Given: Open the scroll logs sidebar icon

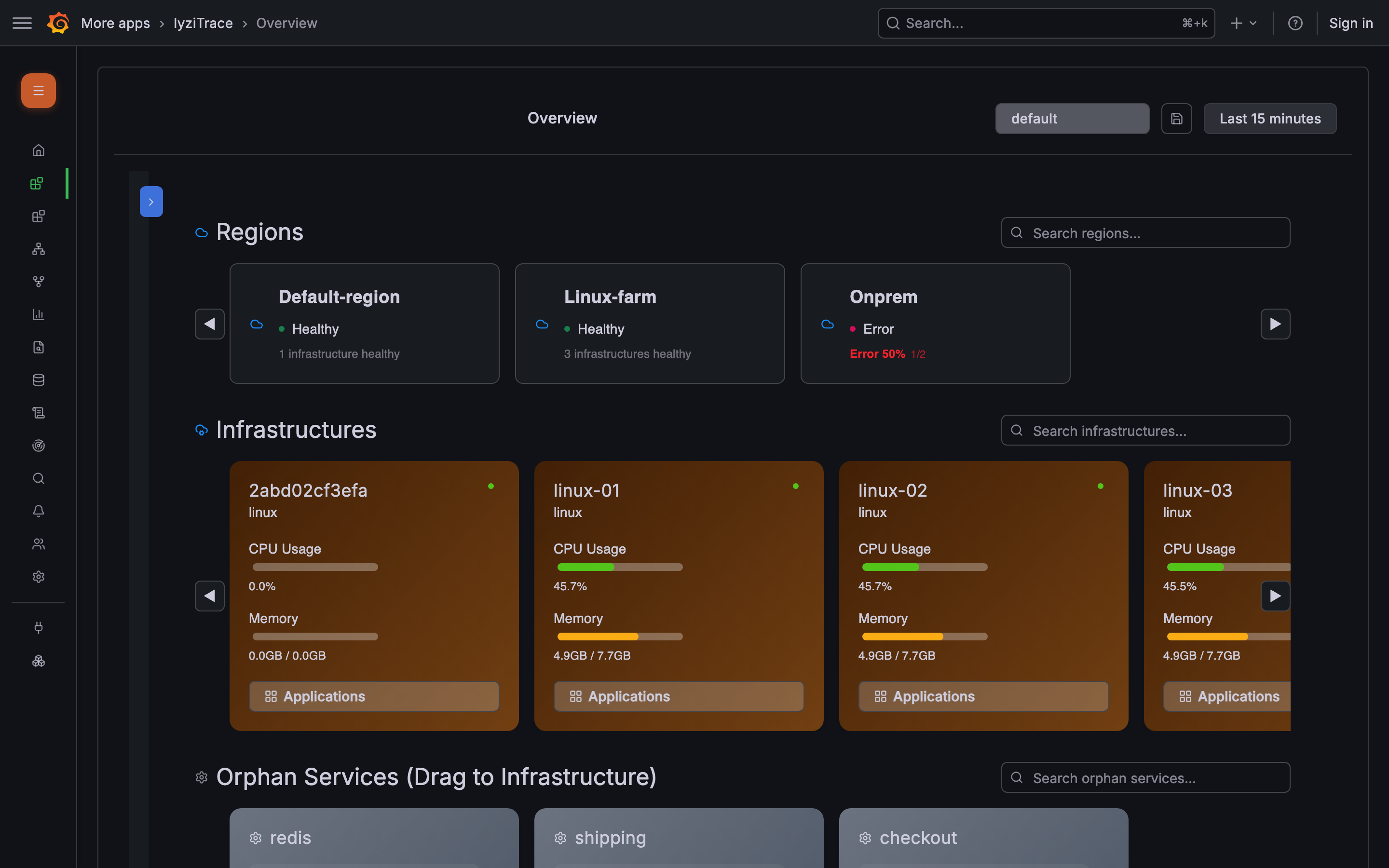Looking at the screenshot, I should (39, 413).
